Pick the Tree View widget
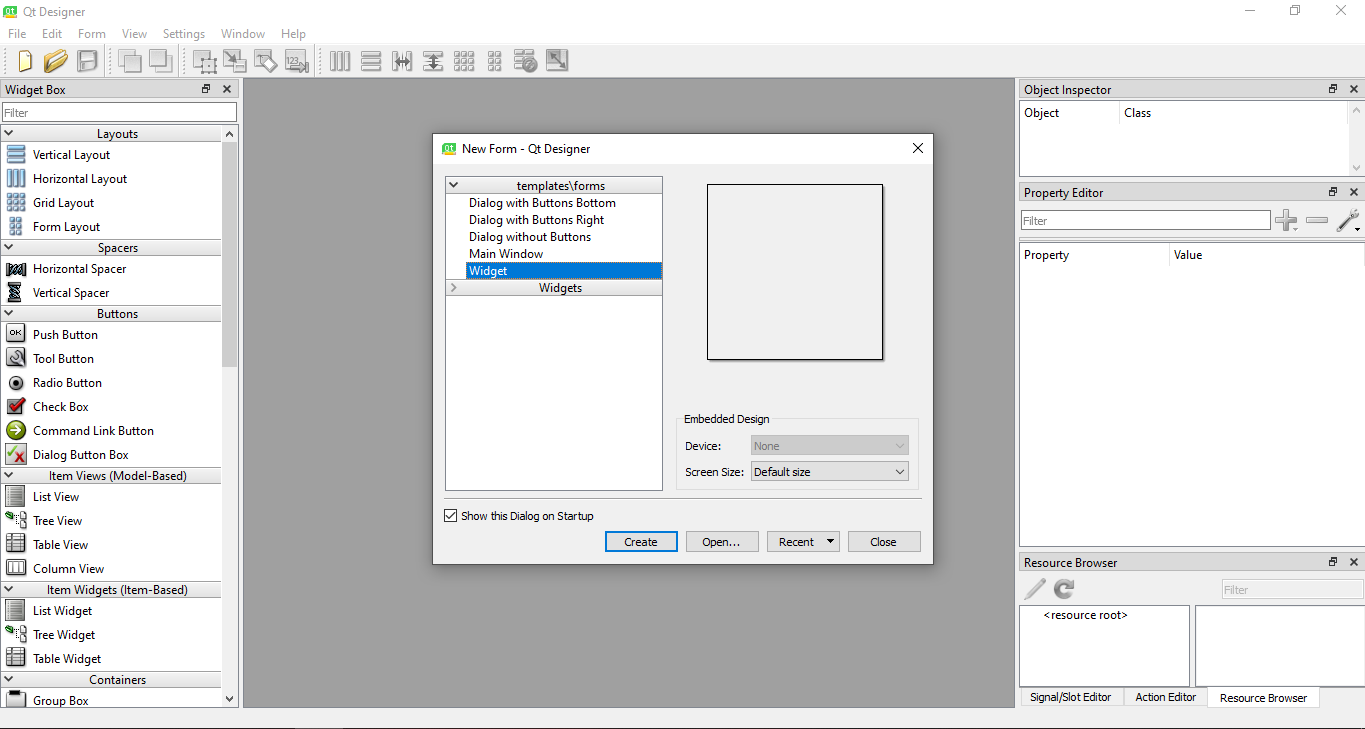Screen dimensions: 1365x729 (x=57, y=521)
